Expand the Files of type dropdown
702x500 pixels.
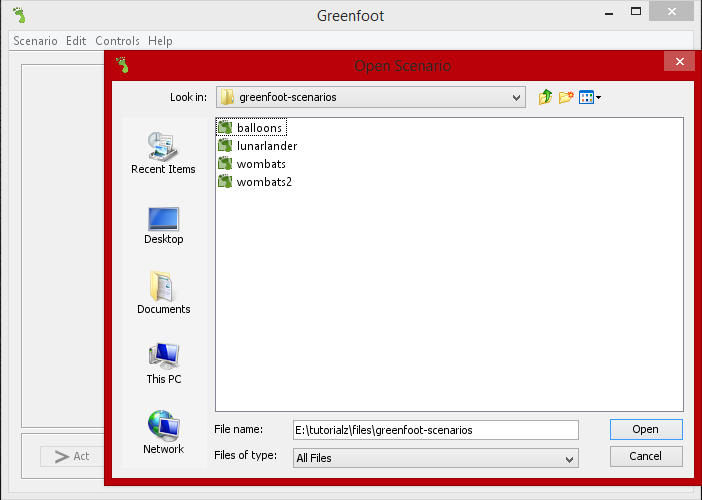tap(569, 458)
